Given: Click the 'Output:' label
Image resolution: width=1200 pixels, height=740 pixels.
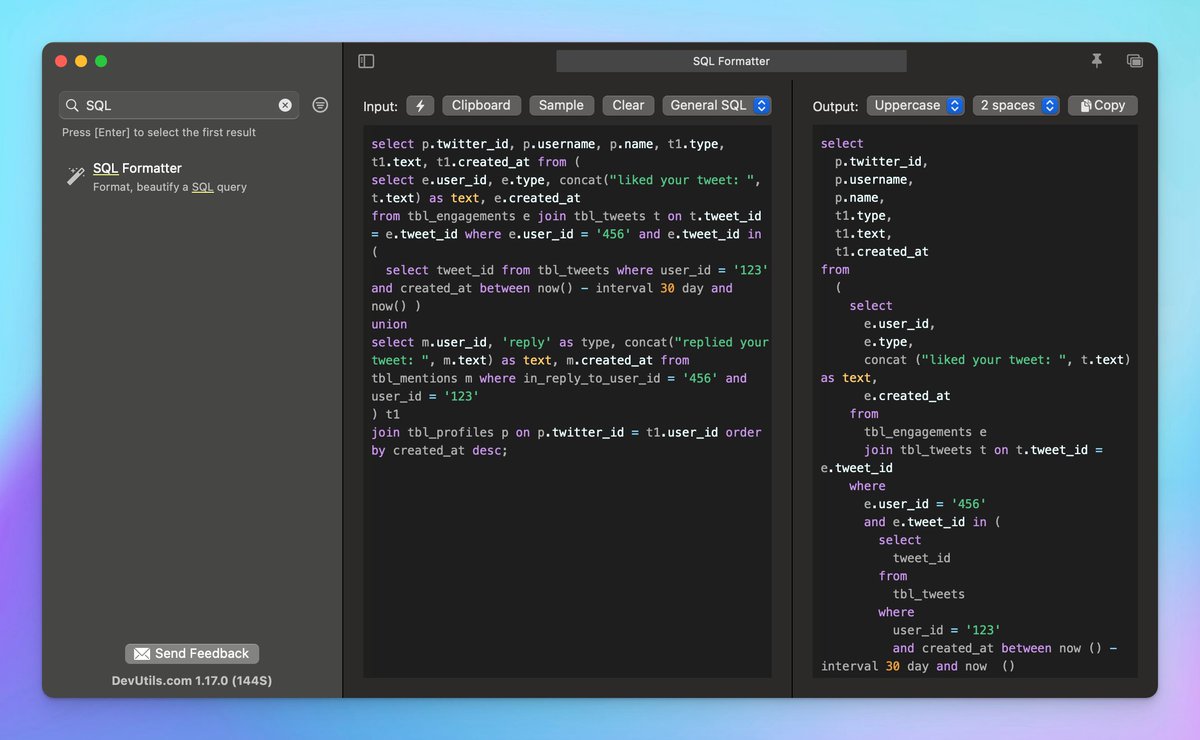Looking at the screenshot, I should [835, 106].
